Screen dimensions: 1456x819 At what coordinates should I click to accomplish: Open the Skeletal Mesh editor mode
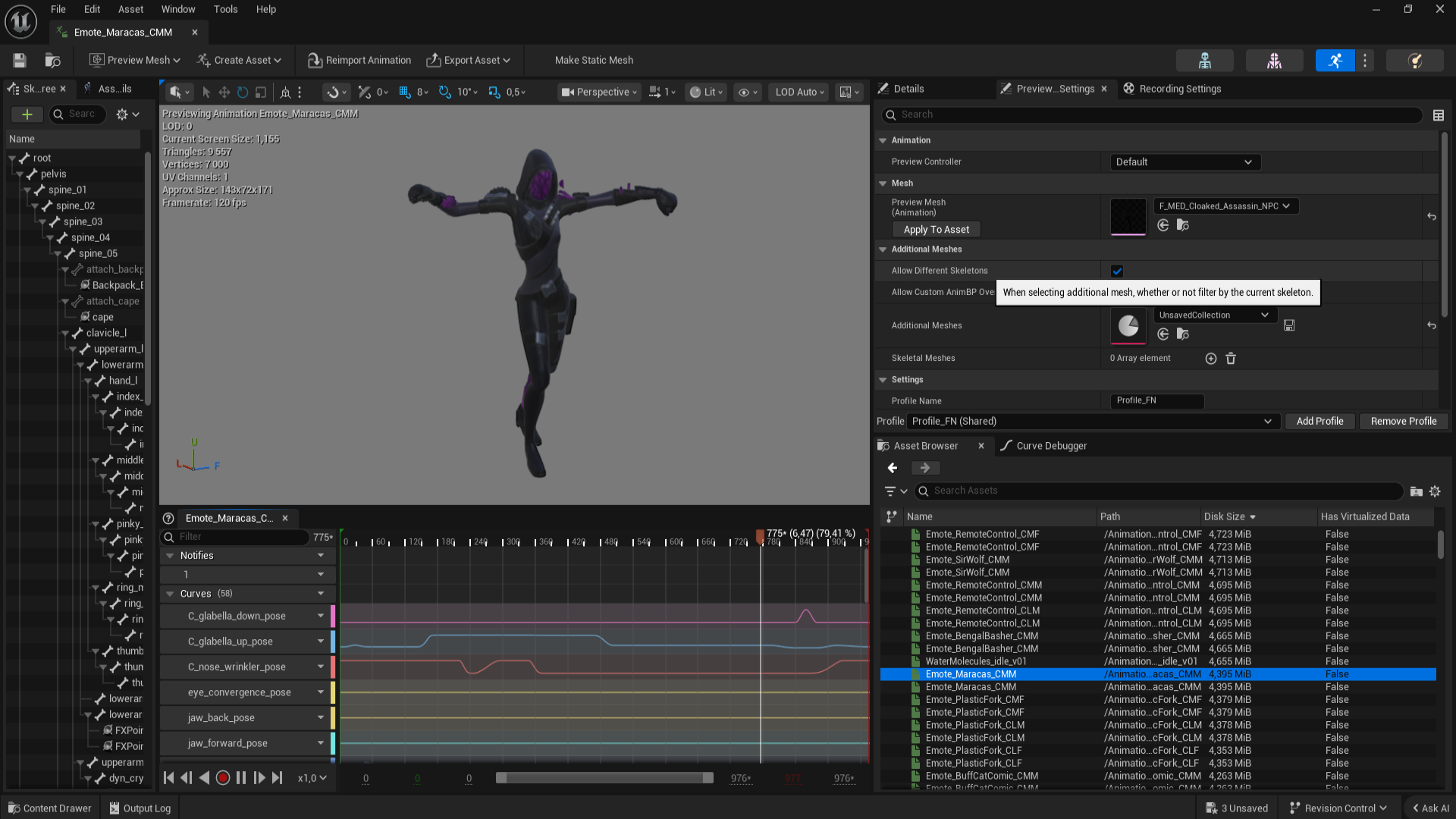1274,60
